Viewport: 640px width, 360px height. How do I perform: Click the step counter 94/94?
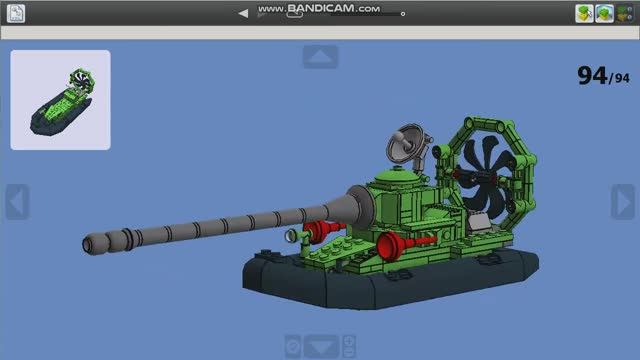(x=604, y=76)
